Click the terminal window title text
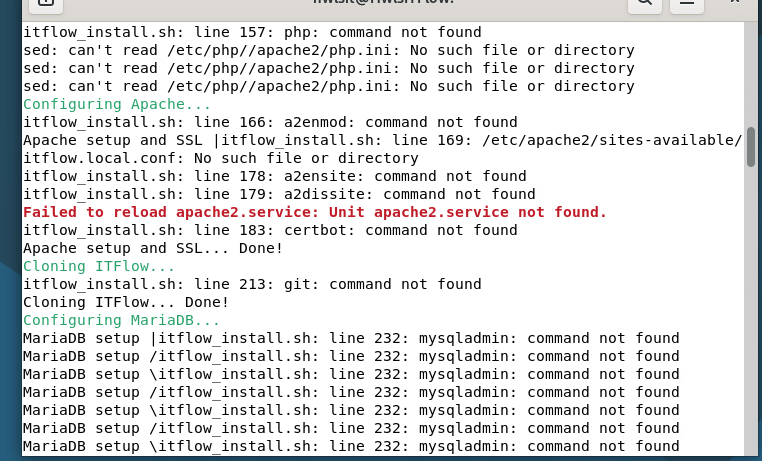762x461 pixels. (x=383, y=2)
